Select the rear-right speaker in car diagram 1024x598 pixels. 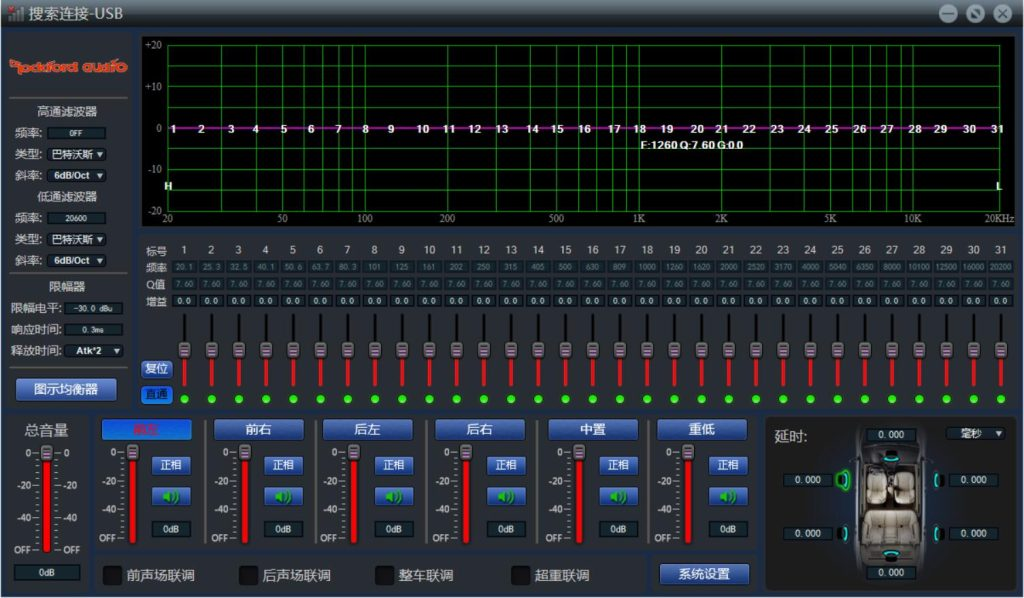[937, 533]
